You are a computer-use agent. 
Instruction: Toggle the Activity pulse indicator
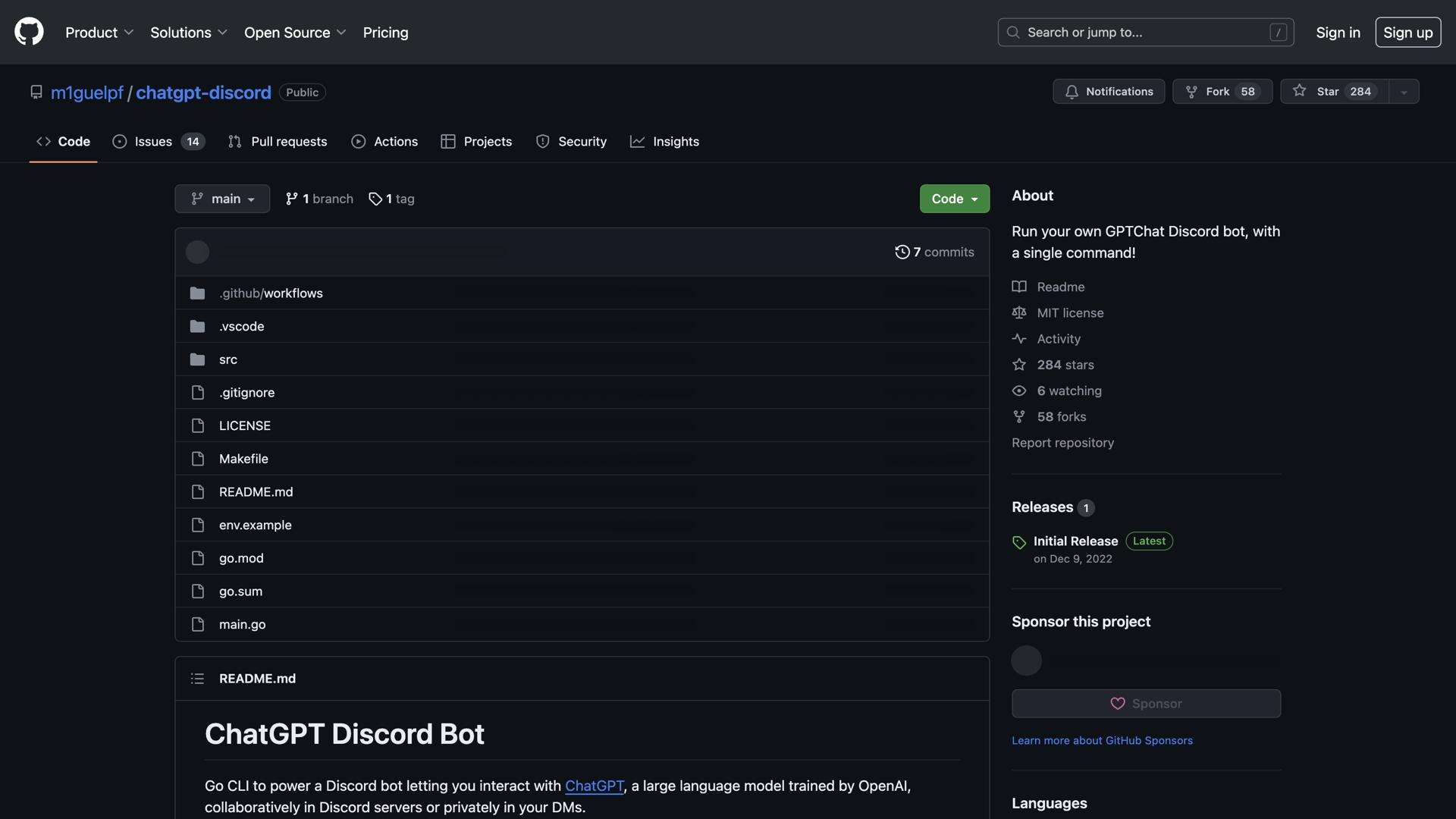point(1018,338)
